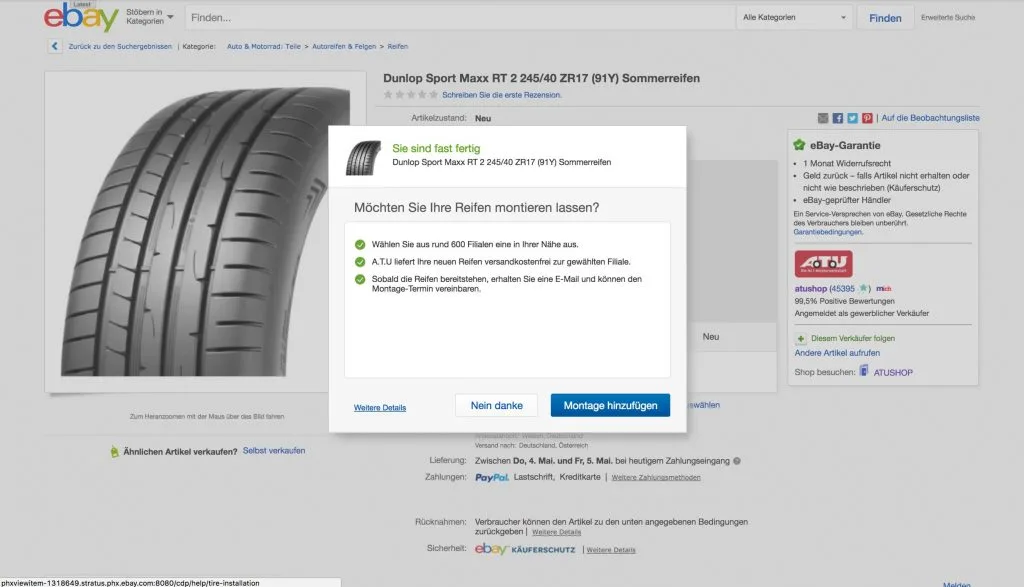Open Schreiben Sie die erste Rezension
The image size is (1024, 587).
tap(502, 95)
